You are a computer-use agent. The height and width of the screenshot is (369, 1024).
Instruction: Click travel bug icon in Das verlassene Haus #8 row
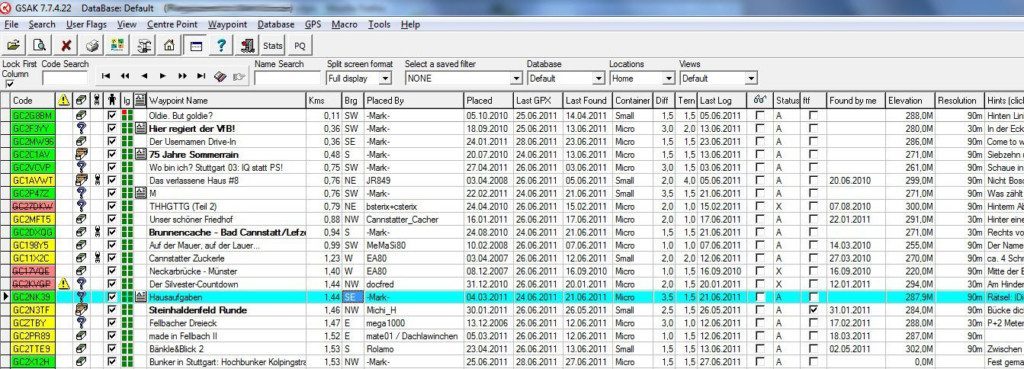pos(97,180)
